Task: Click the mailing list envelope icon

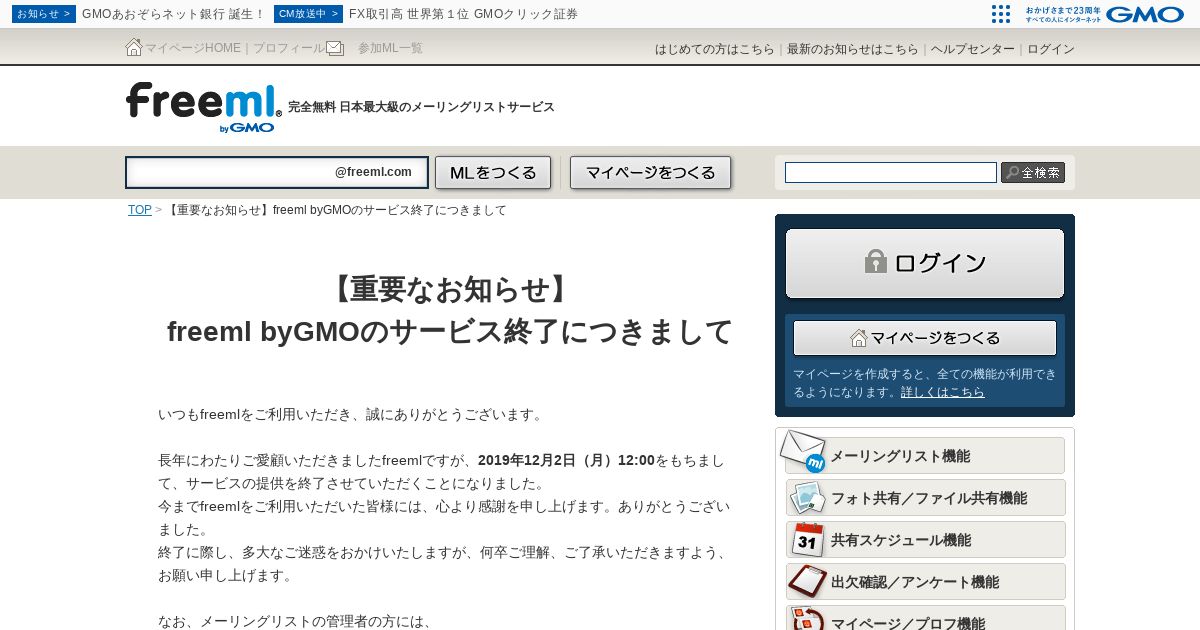Action: (x=803, y=452)
